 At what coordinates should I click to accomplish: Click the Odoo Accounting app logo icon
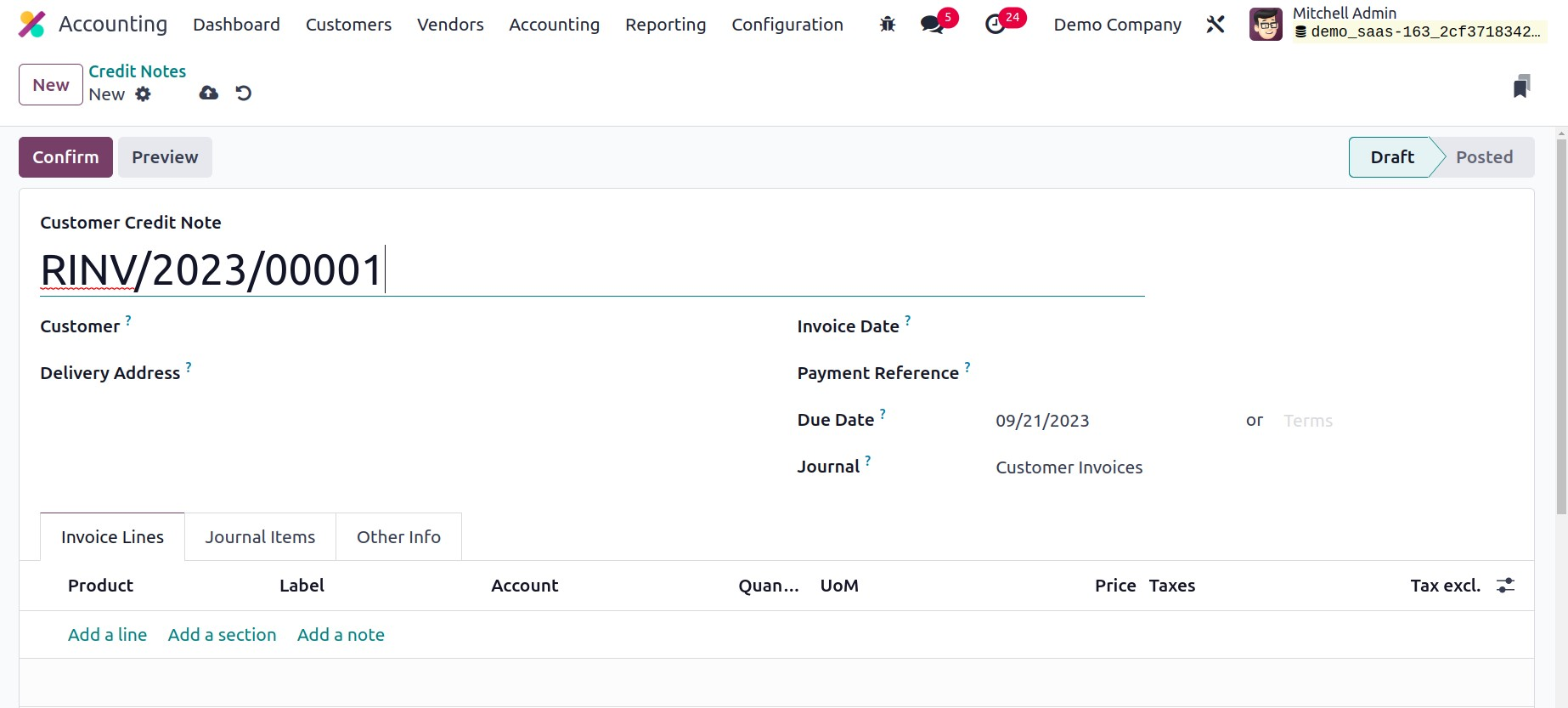tap(32, 25)
